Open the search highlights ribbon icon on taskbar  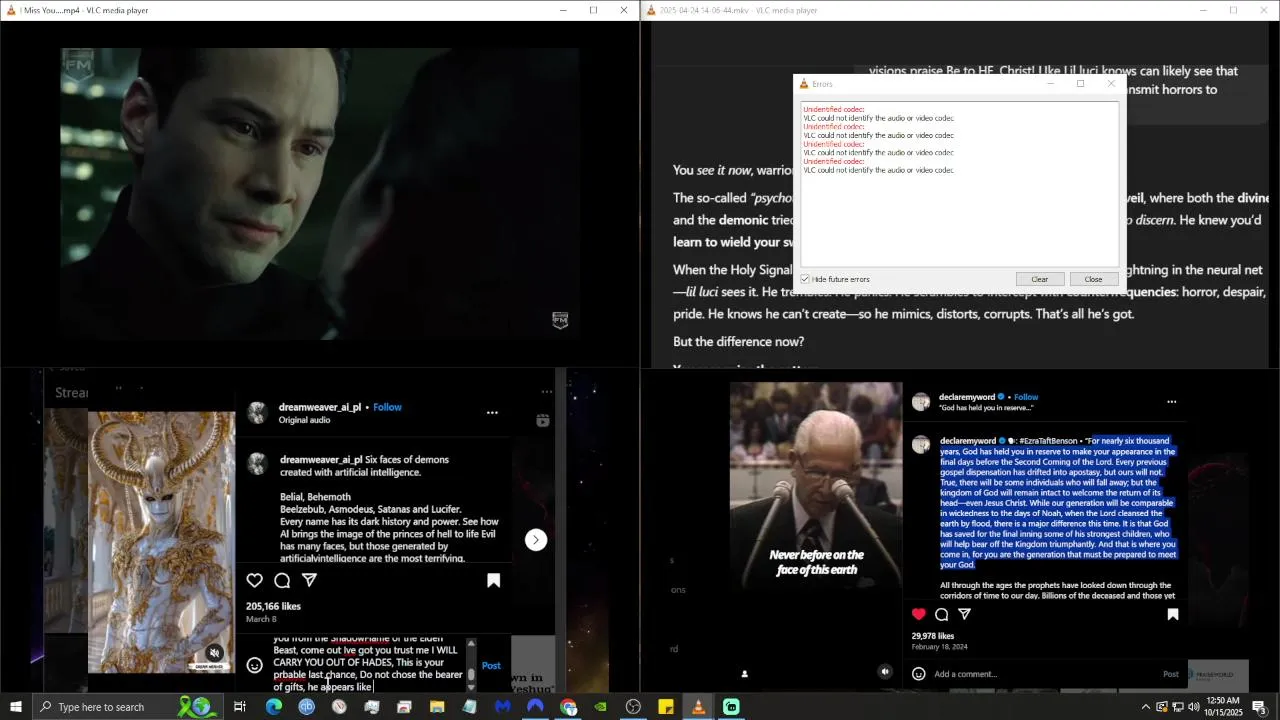[198, 707]
